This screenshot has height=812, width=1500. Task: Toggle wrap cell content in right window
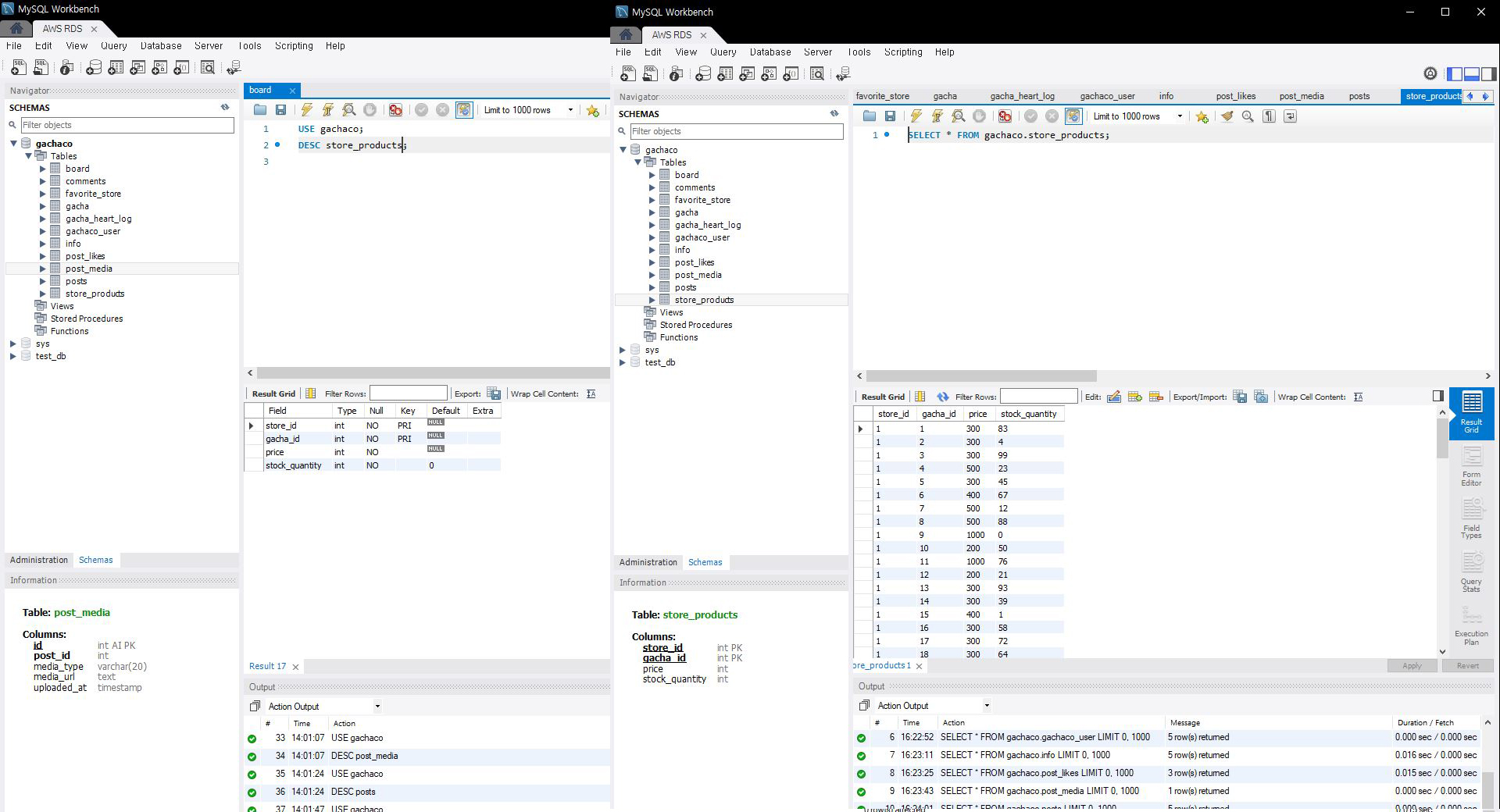click(x=1359, y=397)
